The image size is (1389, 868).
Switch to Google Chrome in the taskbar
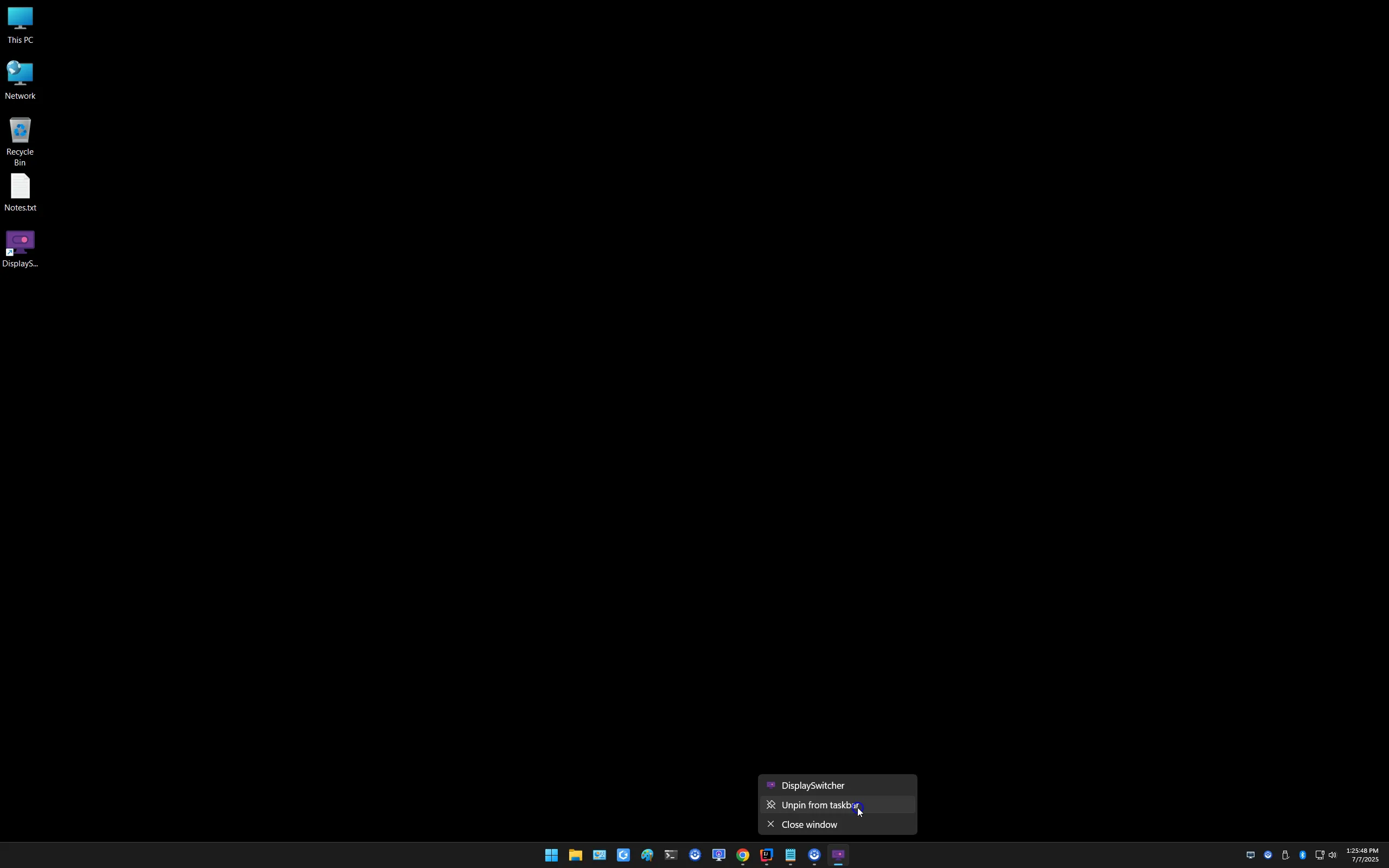point(743,856)
